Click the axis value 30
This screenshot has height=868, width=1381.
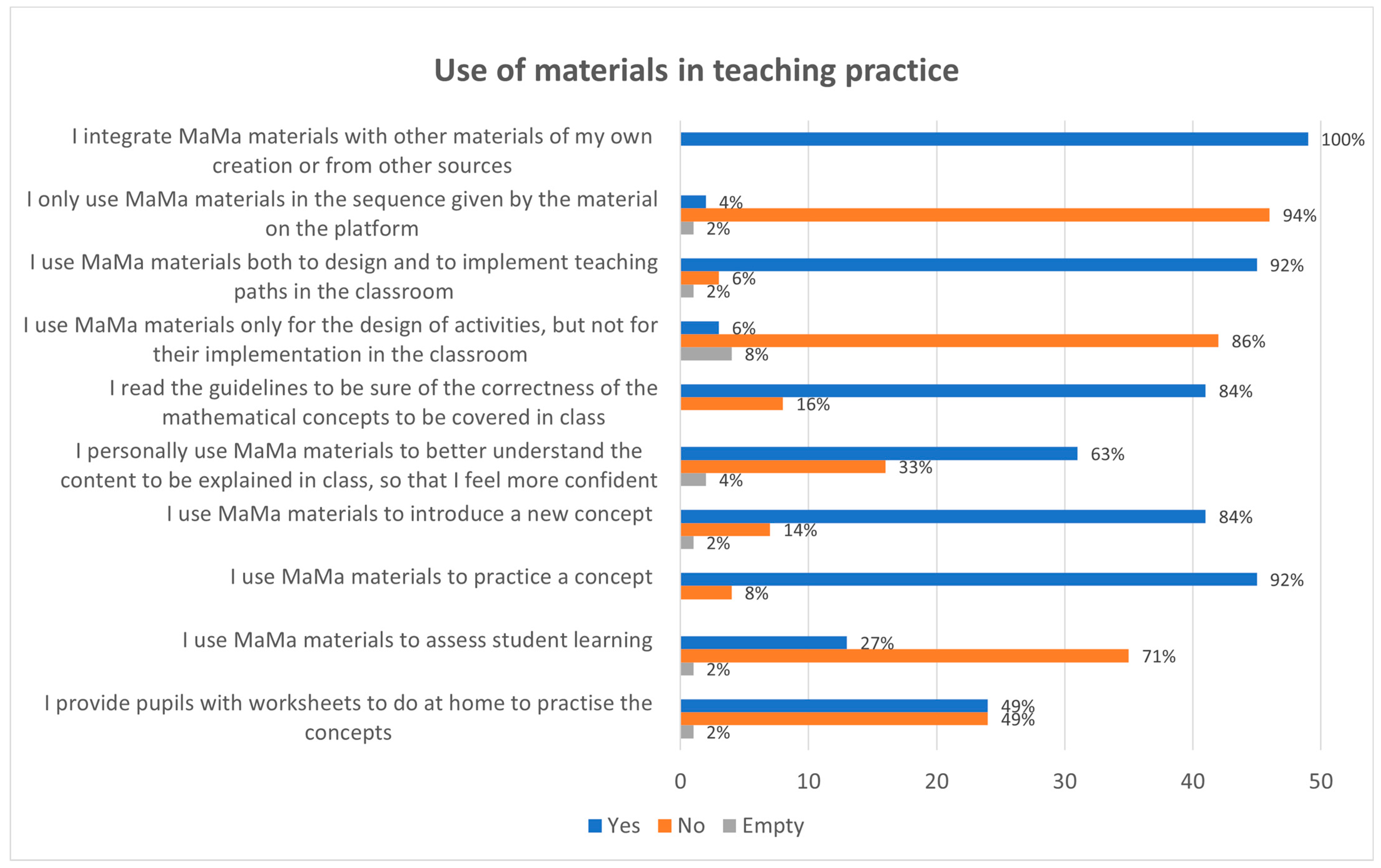click(x=1064, y=781)
